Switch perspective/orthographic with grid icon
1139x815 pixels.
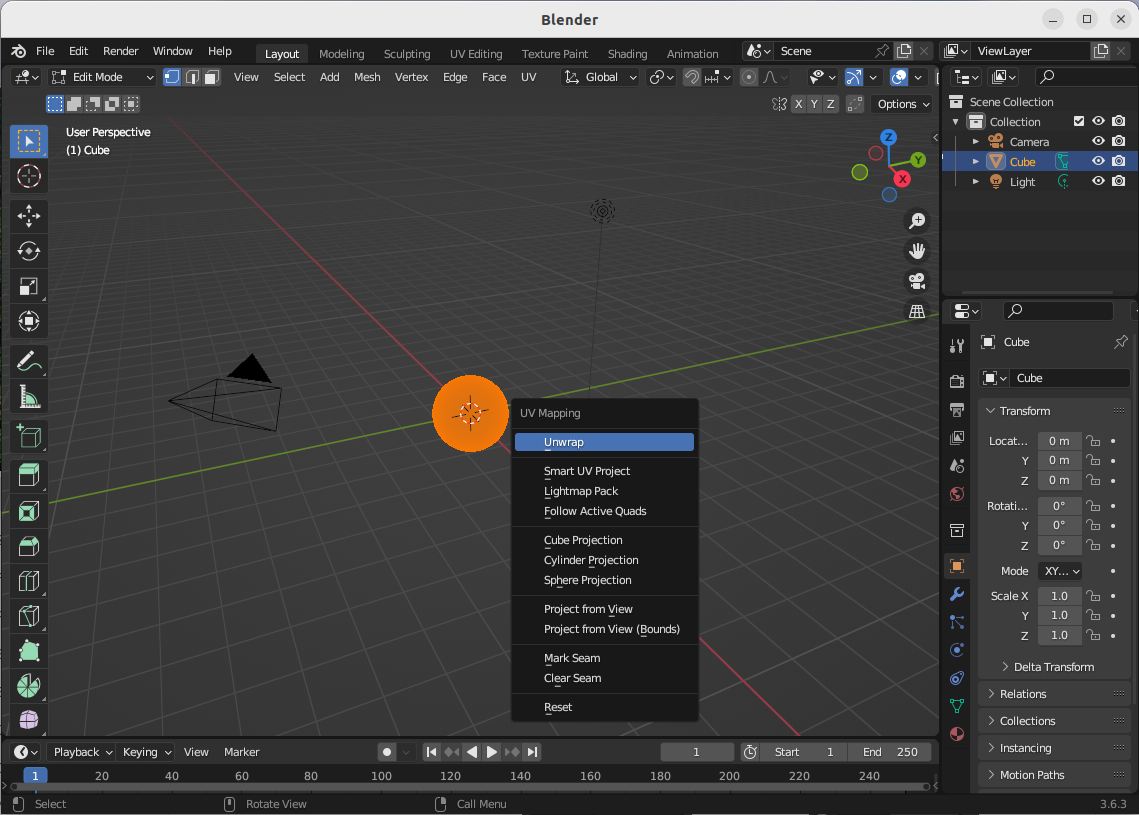pos(917,311)
